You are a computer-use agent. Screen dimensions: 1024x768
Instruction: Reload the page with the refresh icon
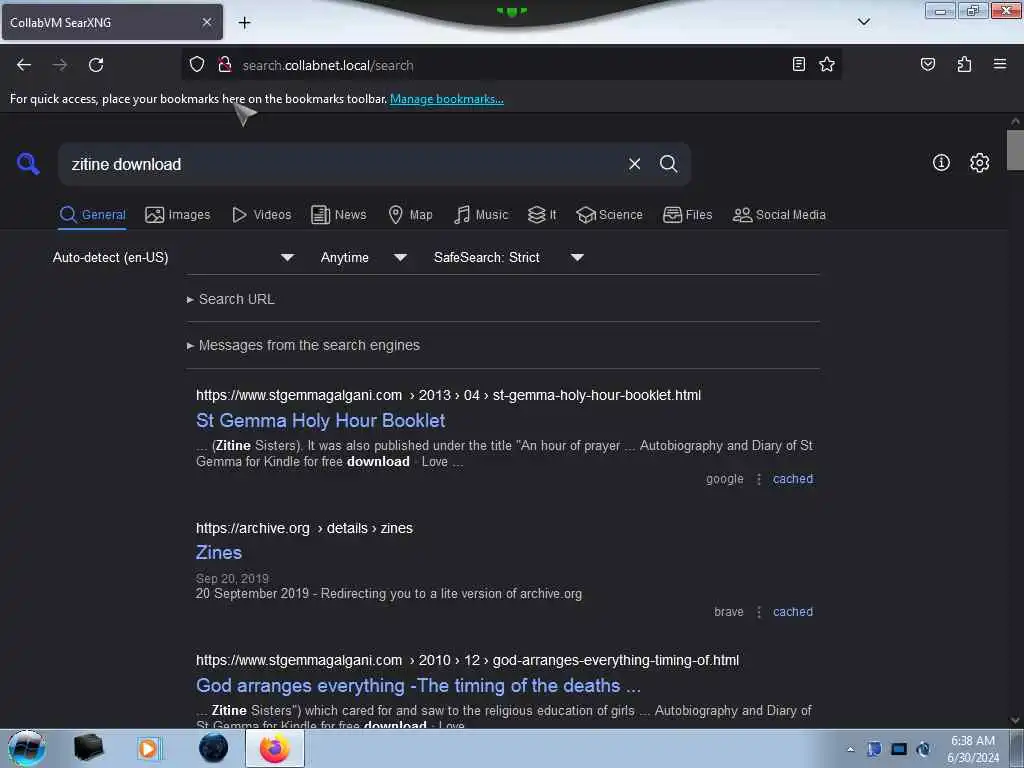pyautogui.click(x=96, y=65)
